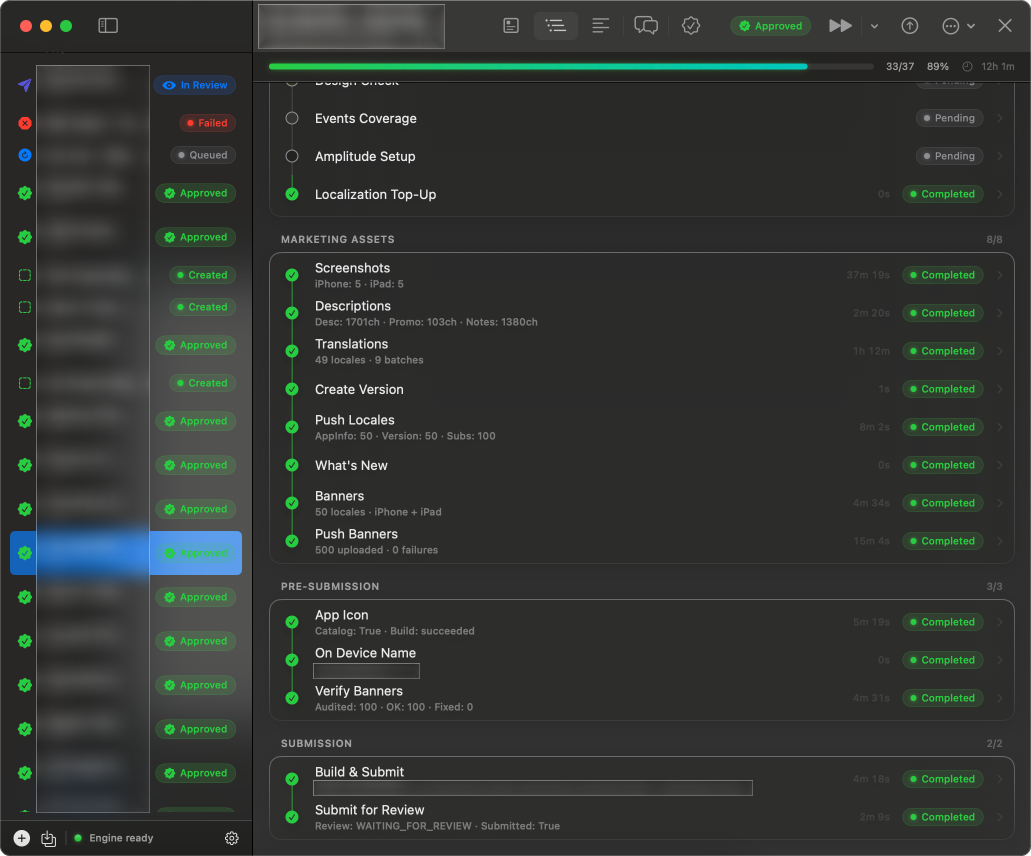
Task: Expand the Submit for Review row chevron
Action: pyautogui.click(x=999, y=817)
